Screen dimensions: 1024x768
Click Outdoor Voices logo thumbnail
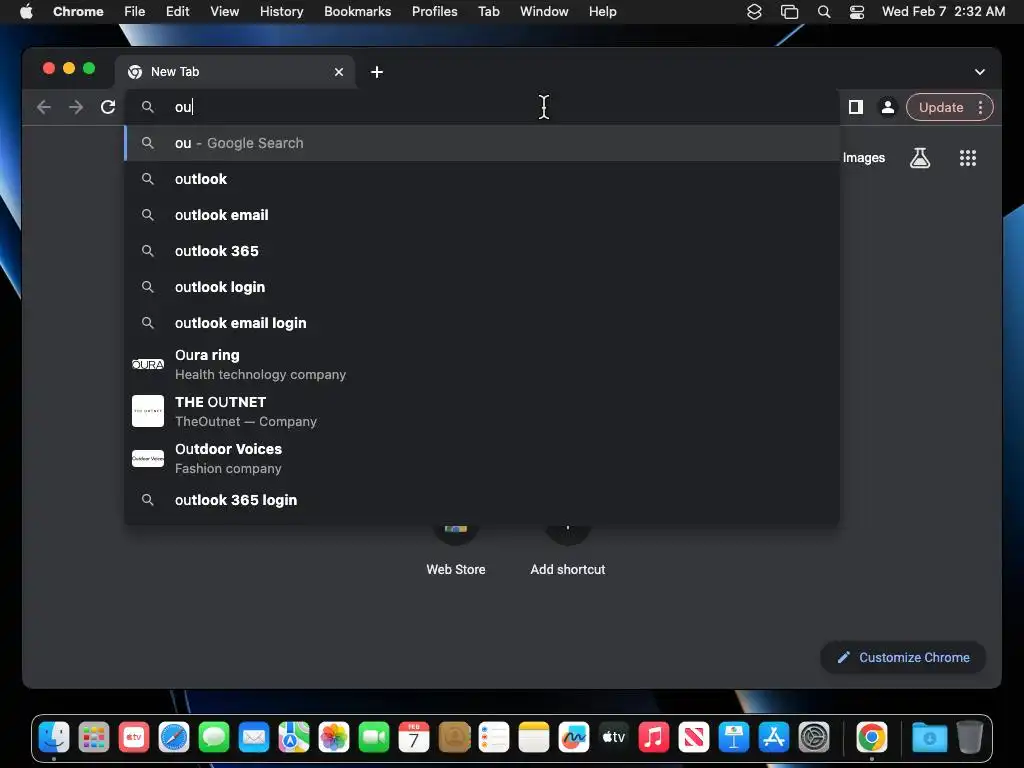pyautogui.click(x=148, y=458)
